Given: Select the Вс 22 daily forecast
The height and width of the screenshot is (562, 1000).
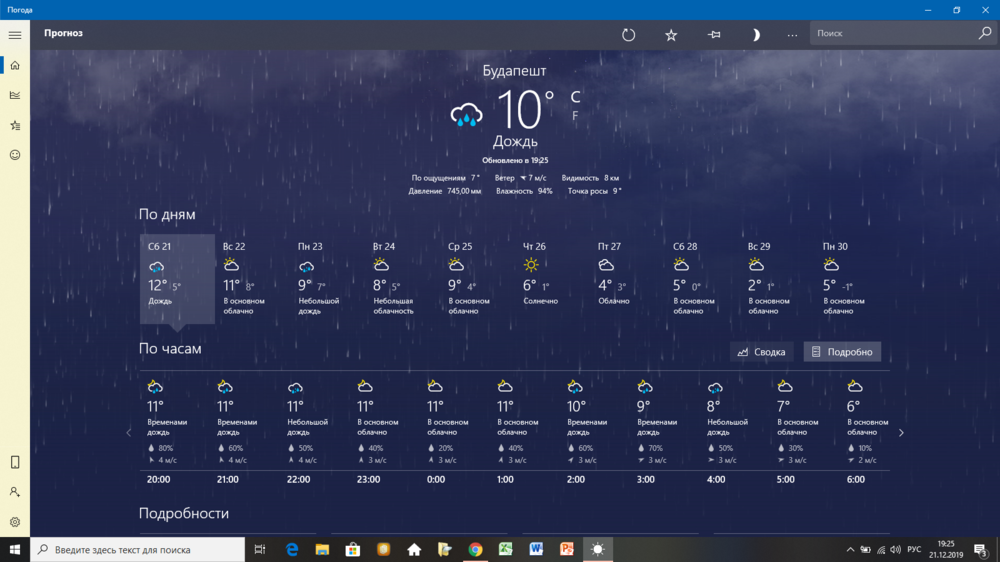Looking at the screenshot, I should 252,279.
